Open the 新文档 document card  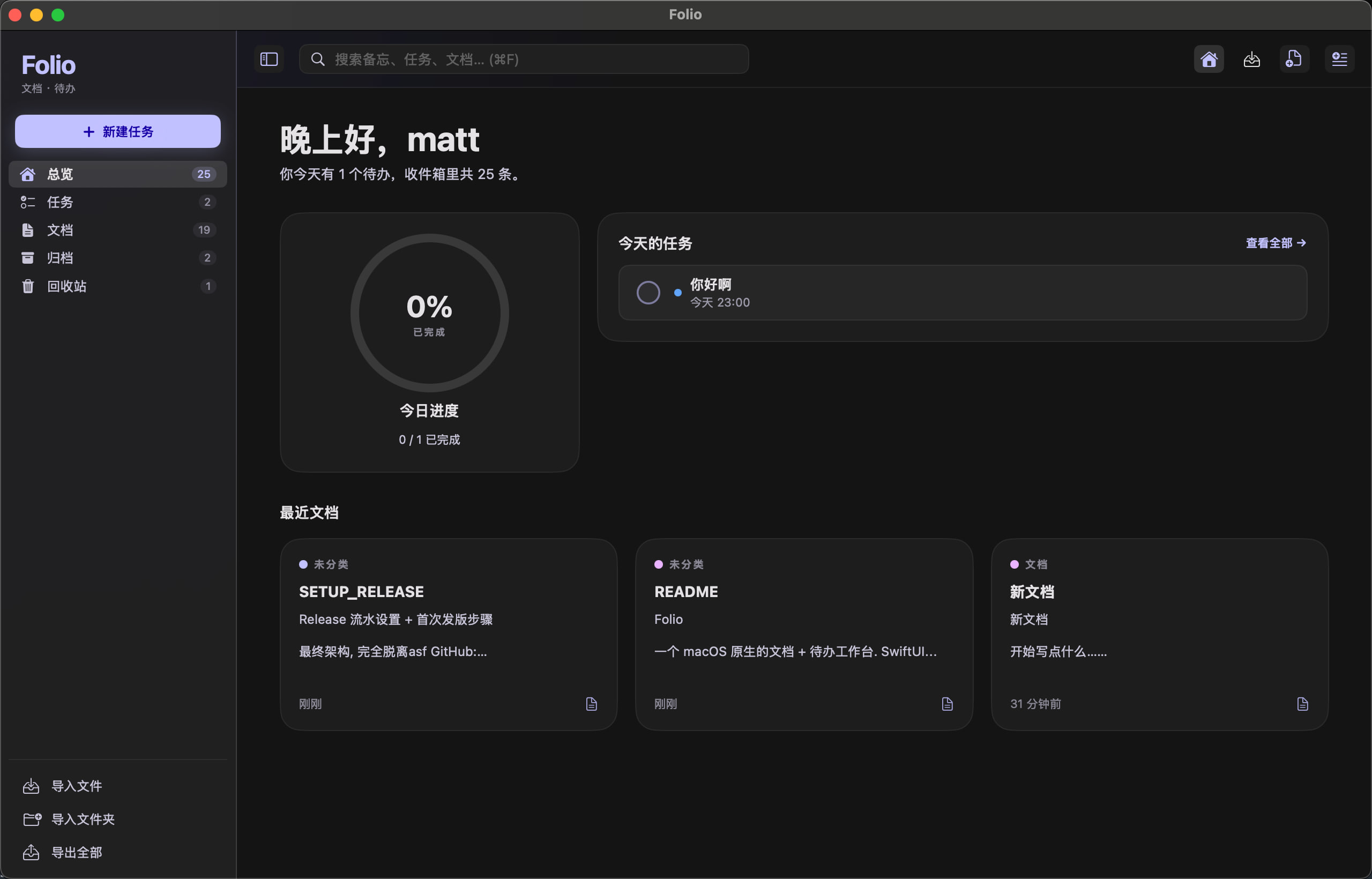pyautogui.click(x=1159, y=634)
